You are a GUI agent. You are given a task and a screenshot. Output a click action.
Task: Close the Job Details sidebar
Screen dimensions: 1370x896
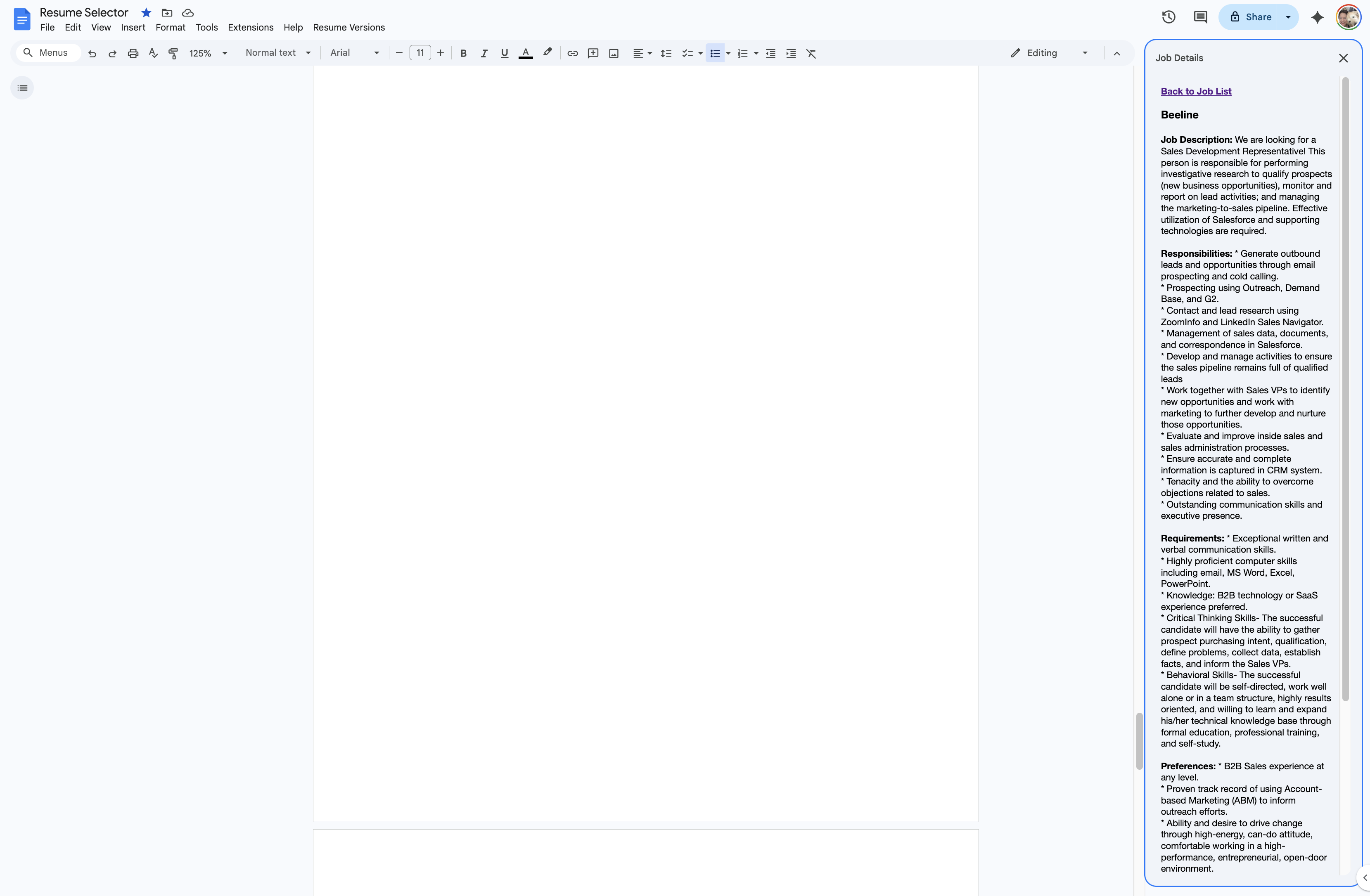click(1344, 58)
